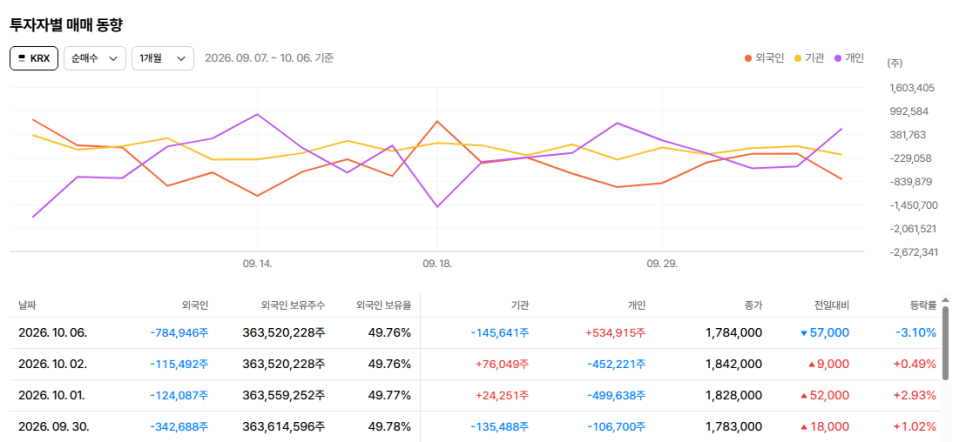Click the 52,000 day change value
966x442 pixels.
(830, 395)
